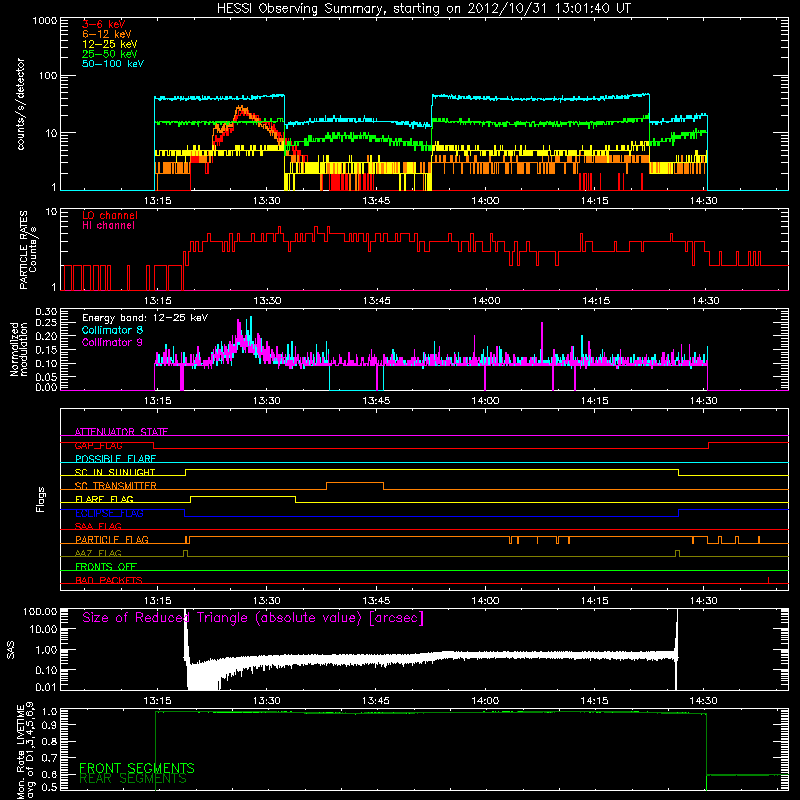Select the POSSIBLE_FLARE flag label
Viewport: 800px width, 800px height.
(x=115, y=459)
